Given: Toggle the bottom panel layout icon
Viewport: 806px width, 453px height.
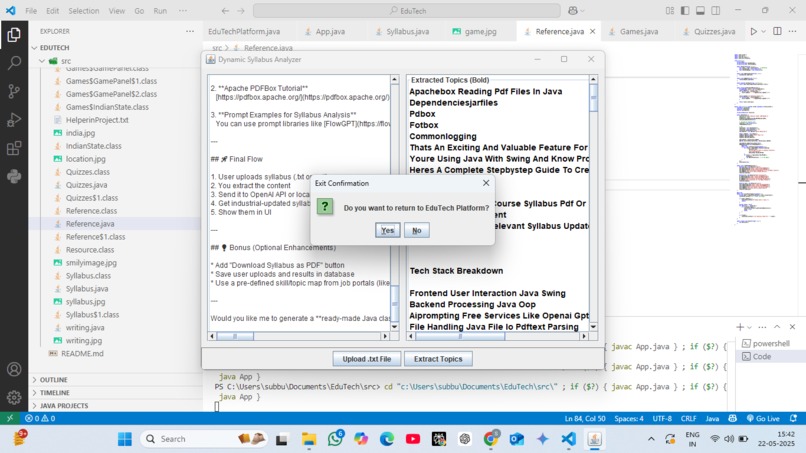Looking at the screenshot, I should [700, 10].
